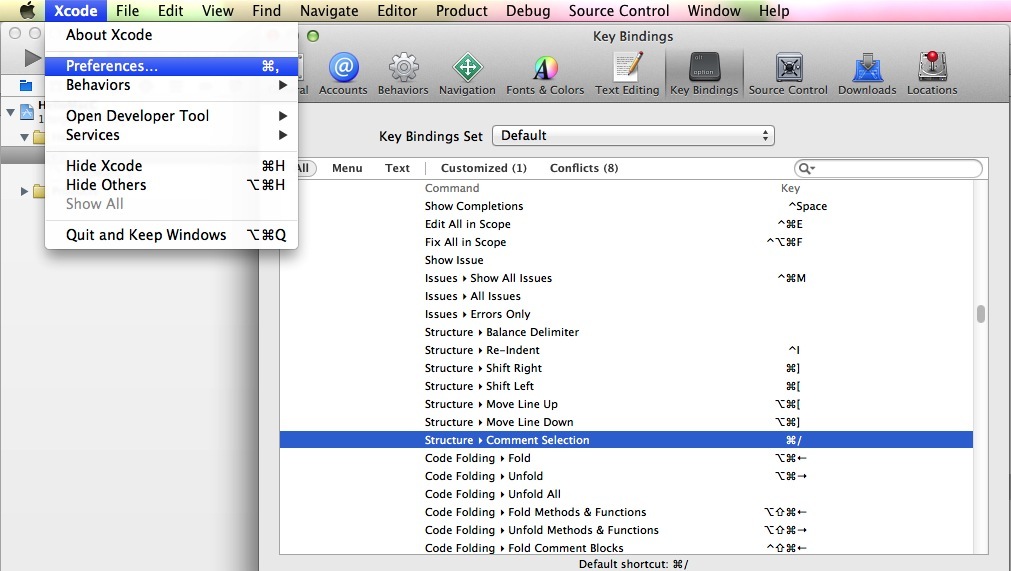Expand the collapsed folder disclosure triangle
This screenshot has width=1011, height=571.
click(24, 191)
